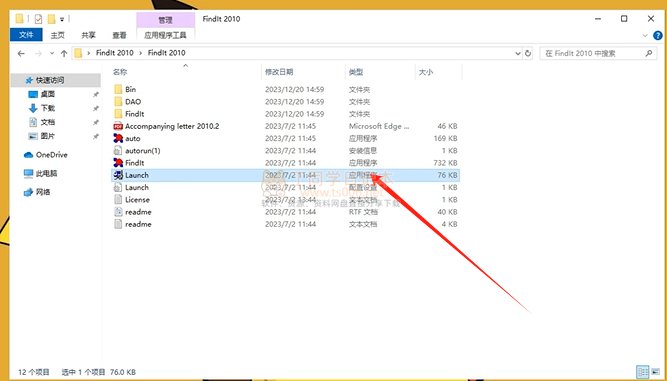Open the File (文件) menu
667x381 pixels.
click(x=26, y=35)
